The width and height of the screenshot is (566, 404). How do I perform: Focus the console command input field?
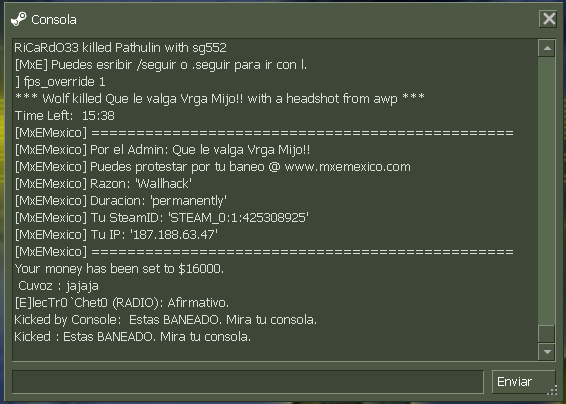tap(248, 382)
